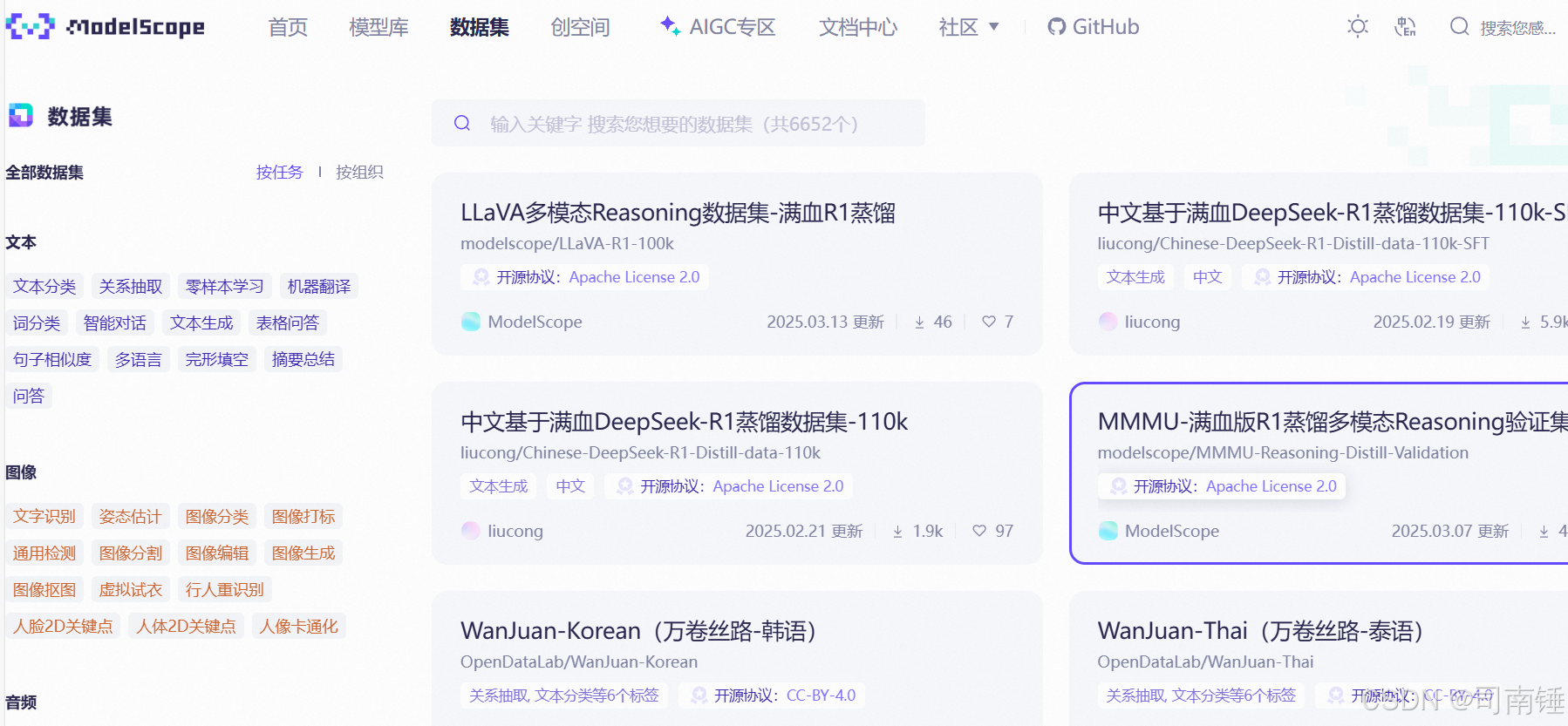Click ModelScope avatar on MMMU card
This screenshot has width=1568, height=726.
[x=1108, y=531]
